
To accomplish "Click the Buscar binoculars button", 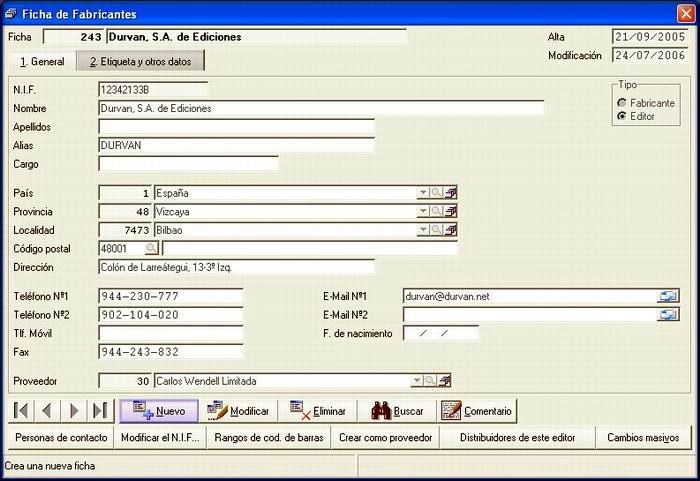I will coord(397,411).
